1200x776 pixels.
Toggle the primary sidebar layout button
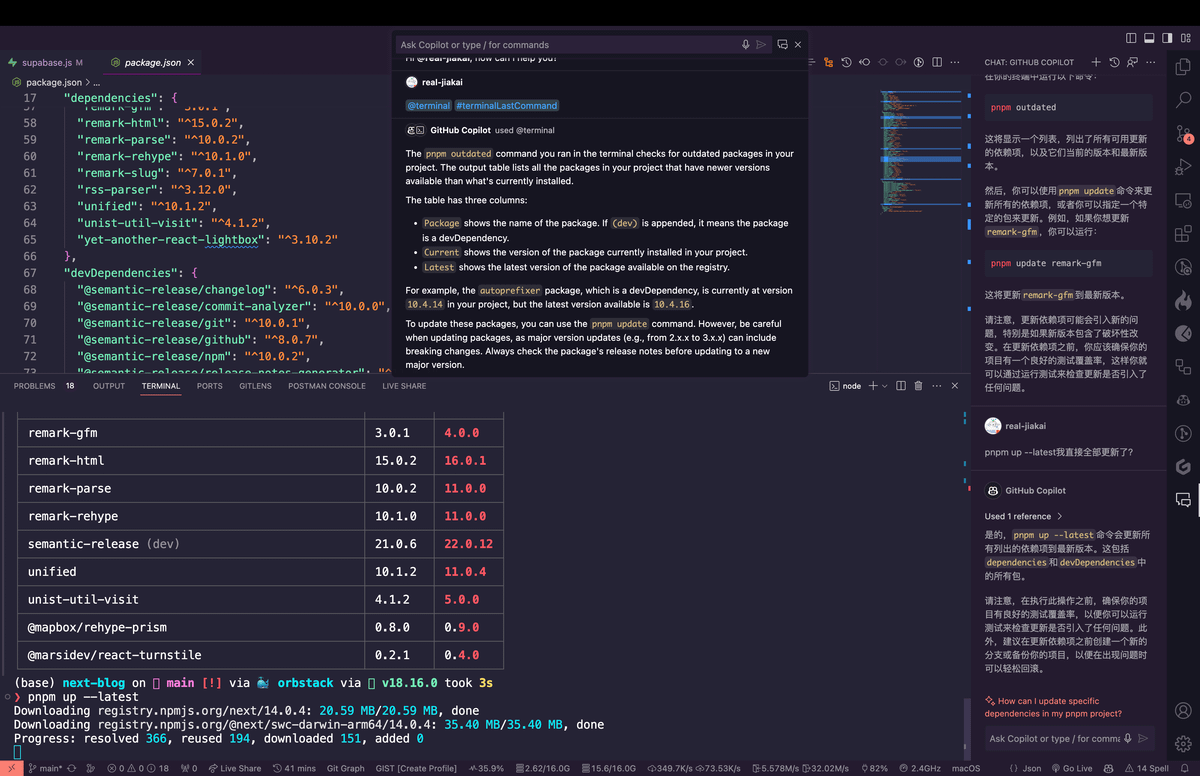click(1131, 38)
